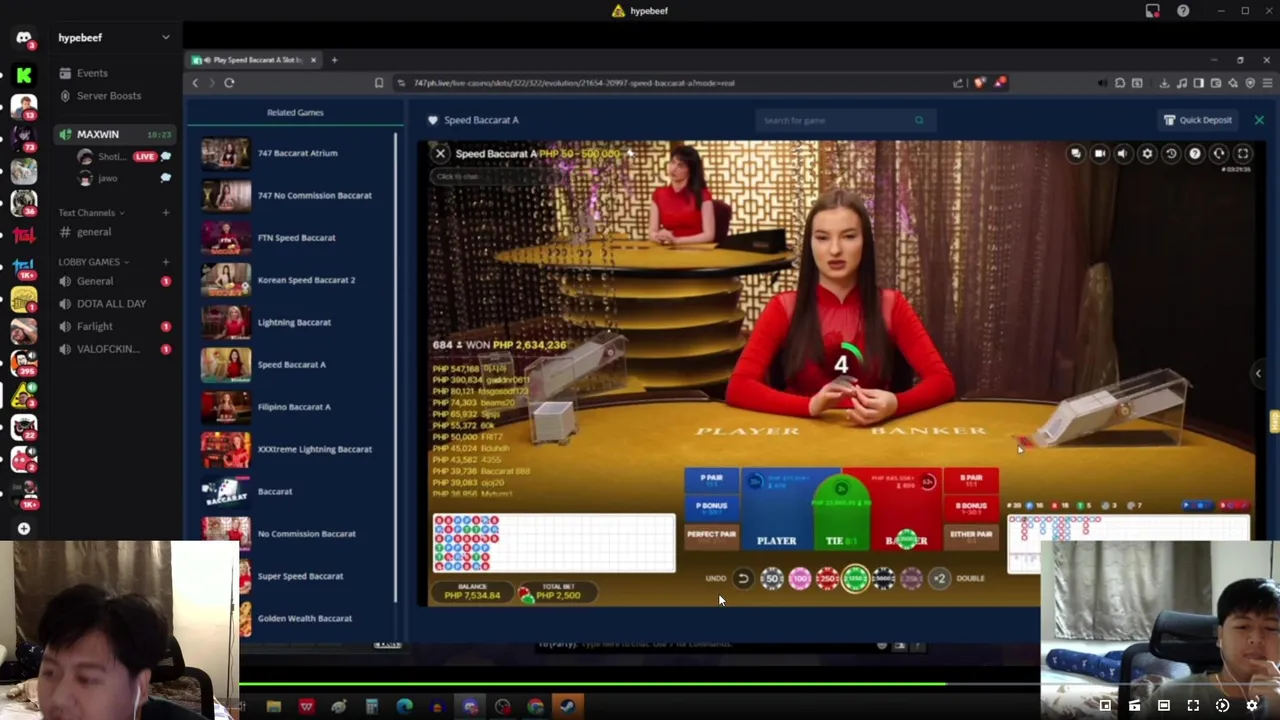Bookmark the page from address bar
This screenshot has width=1280, height=720.
click(379, 83)
